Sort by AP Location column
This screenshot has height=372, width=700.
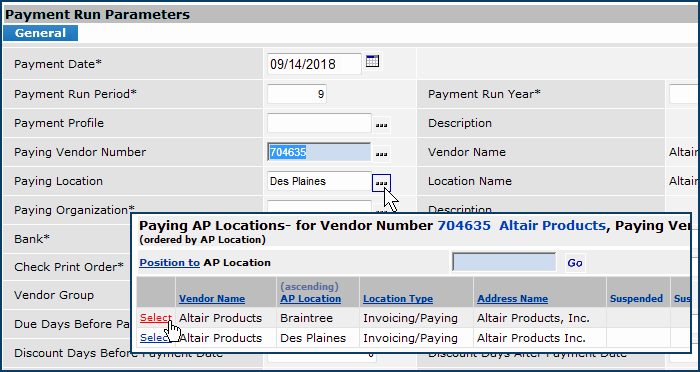pos(310,299)
